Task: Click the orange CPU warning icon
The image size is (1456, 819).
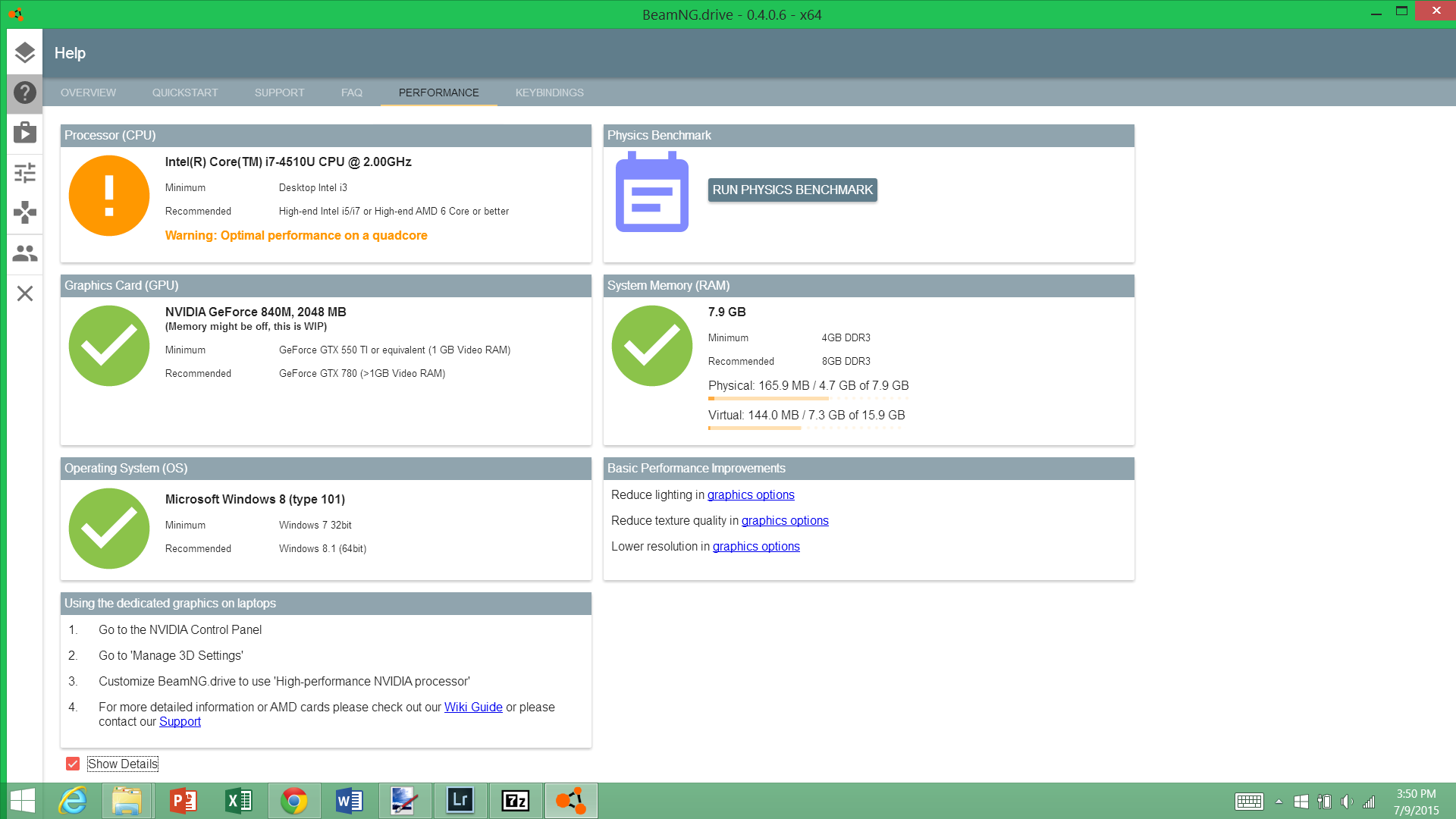Action: pos(109,196)
